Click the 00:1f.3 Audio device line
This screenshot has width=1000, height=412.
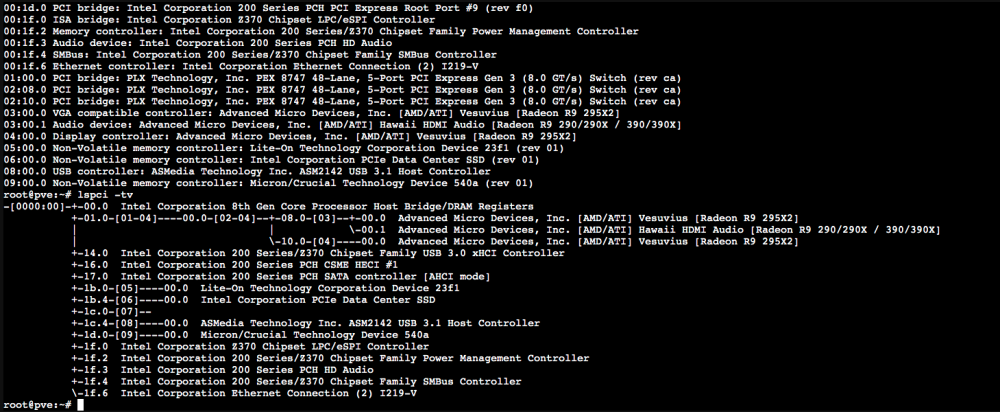pyautogui.click(x=198, y=43)
